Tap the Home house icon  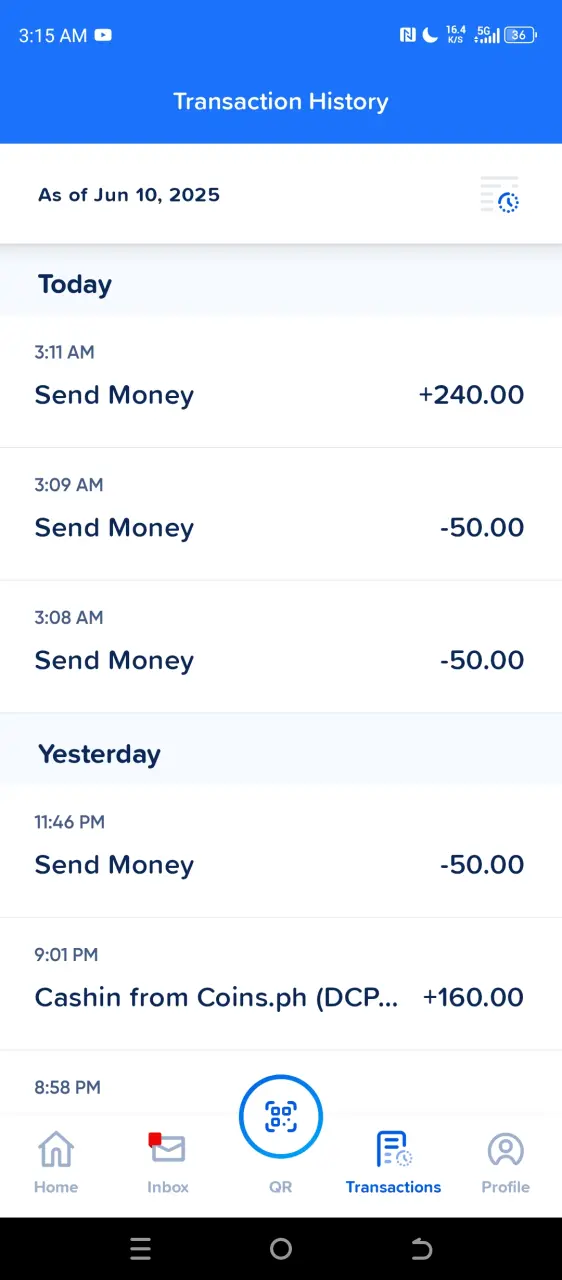56,1149
